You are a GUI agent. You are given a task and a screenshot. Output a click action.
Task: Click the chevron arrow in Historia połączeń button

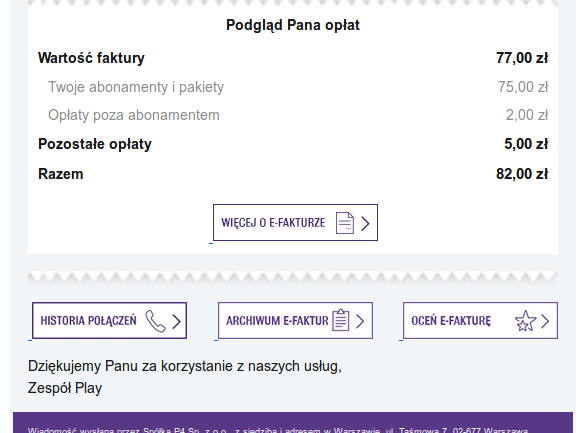pyautogui.click(x=176, y=321)
